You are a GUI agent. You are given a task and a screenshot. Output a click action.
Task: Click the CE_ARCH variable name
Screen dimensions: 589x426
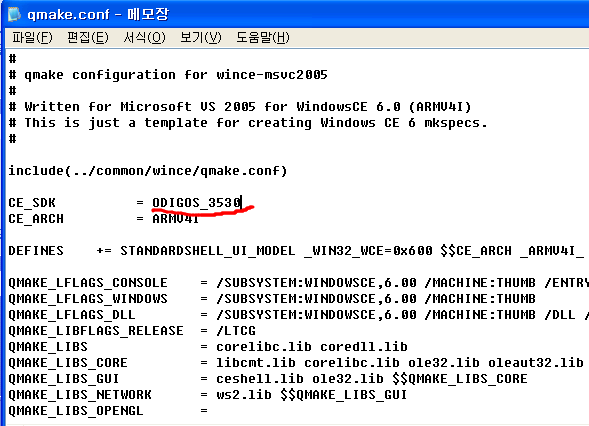point(36,219)
